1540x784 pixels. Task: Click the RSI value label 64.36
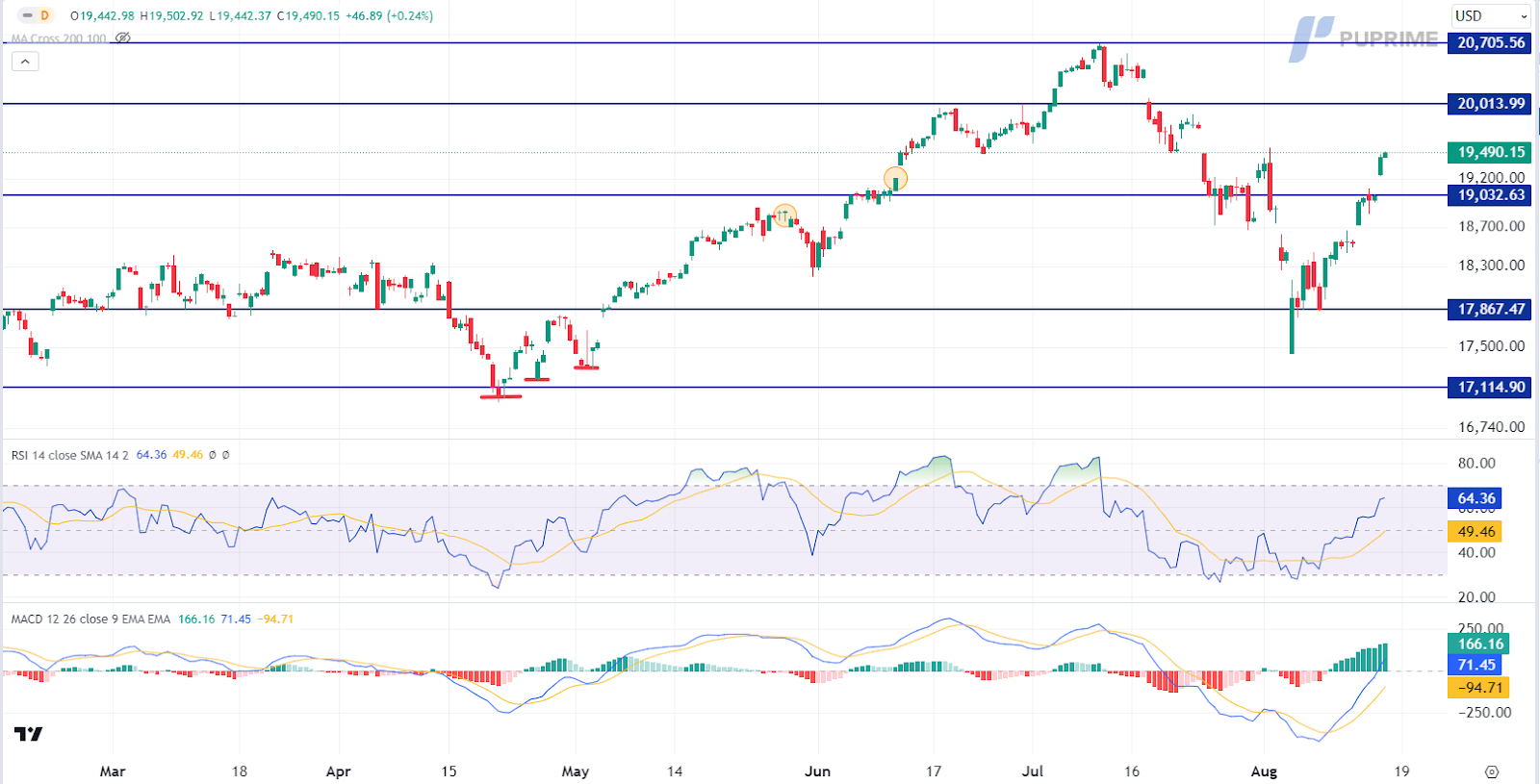1476,498
